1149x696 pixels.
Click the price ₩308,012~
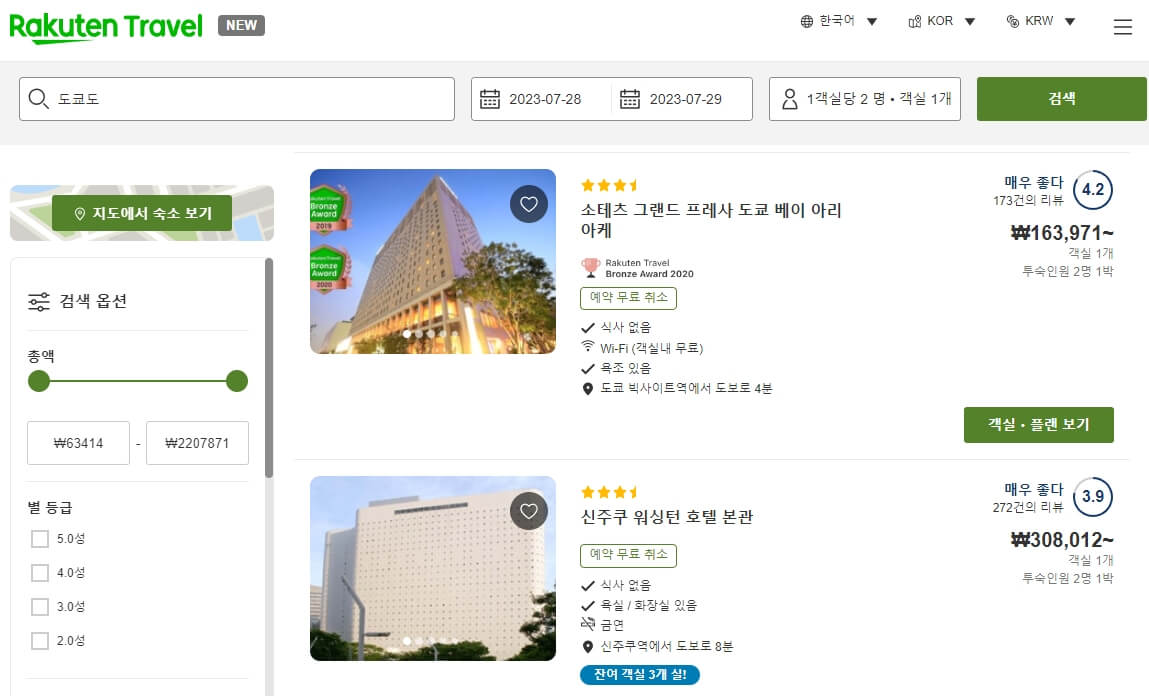point(1062,540)
